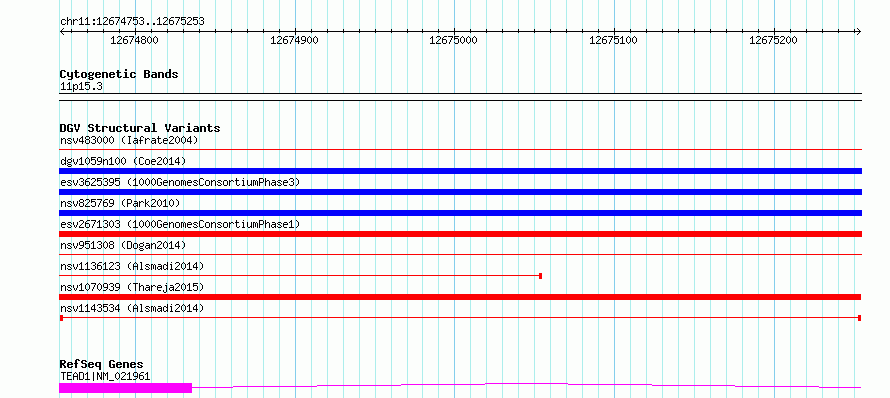This screenshot has width=890, height=398.
Task: Open variant nsv483000 (Iafrate2004) label
Action: pyautogui.click(x=129, y=140)
